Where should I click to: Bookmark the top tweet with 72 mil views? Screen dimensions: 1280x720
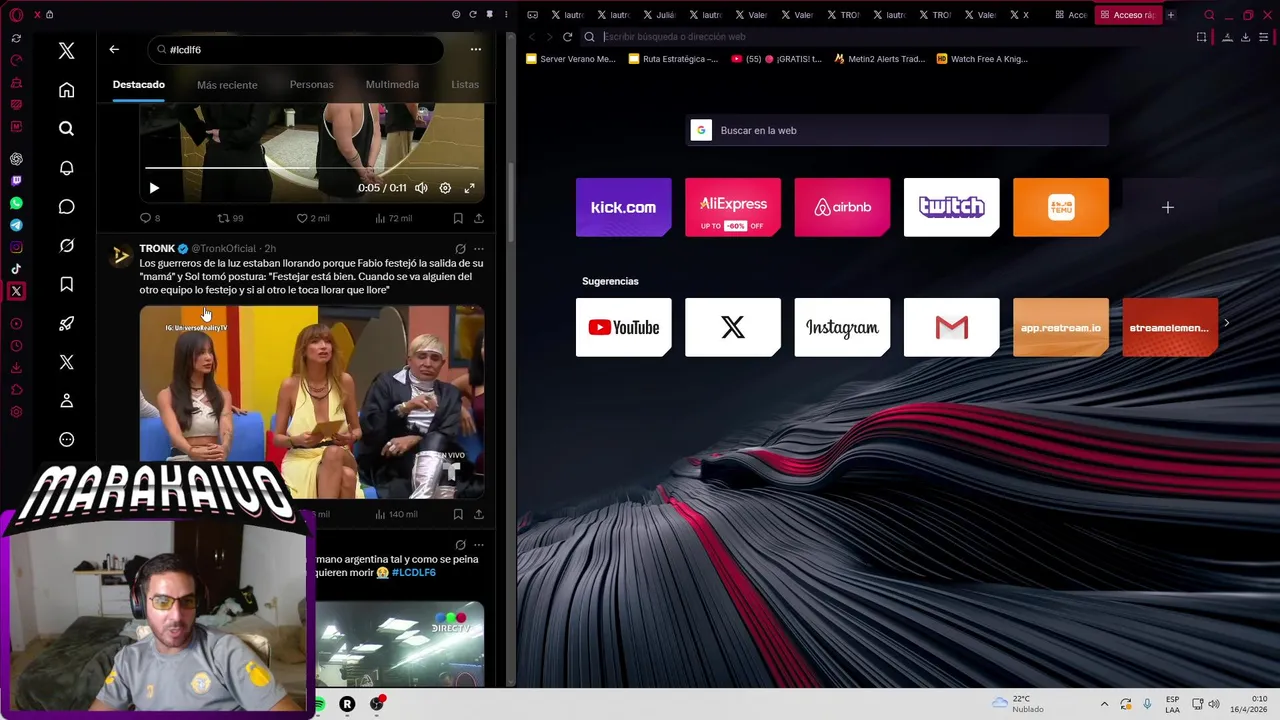pyautogui.click(x=458, y=218)
